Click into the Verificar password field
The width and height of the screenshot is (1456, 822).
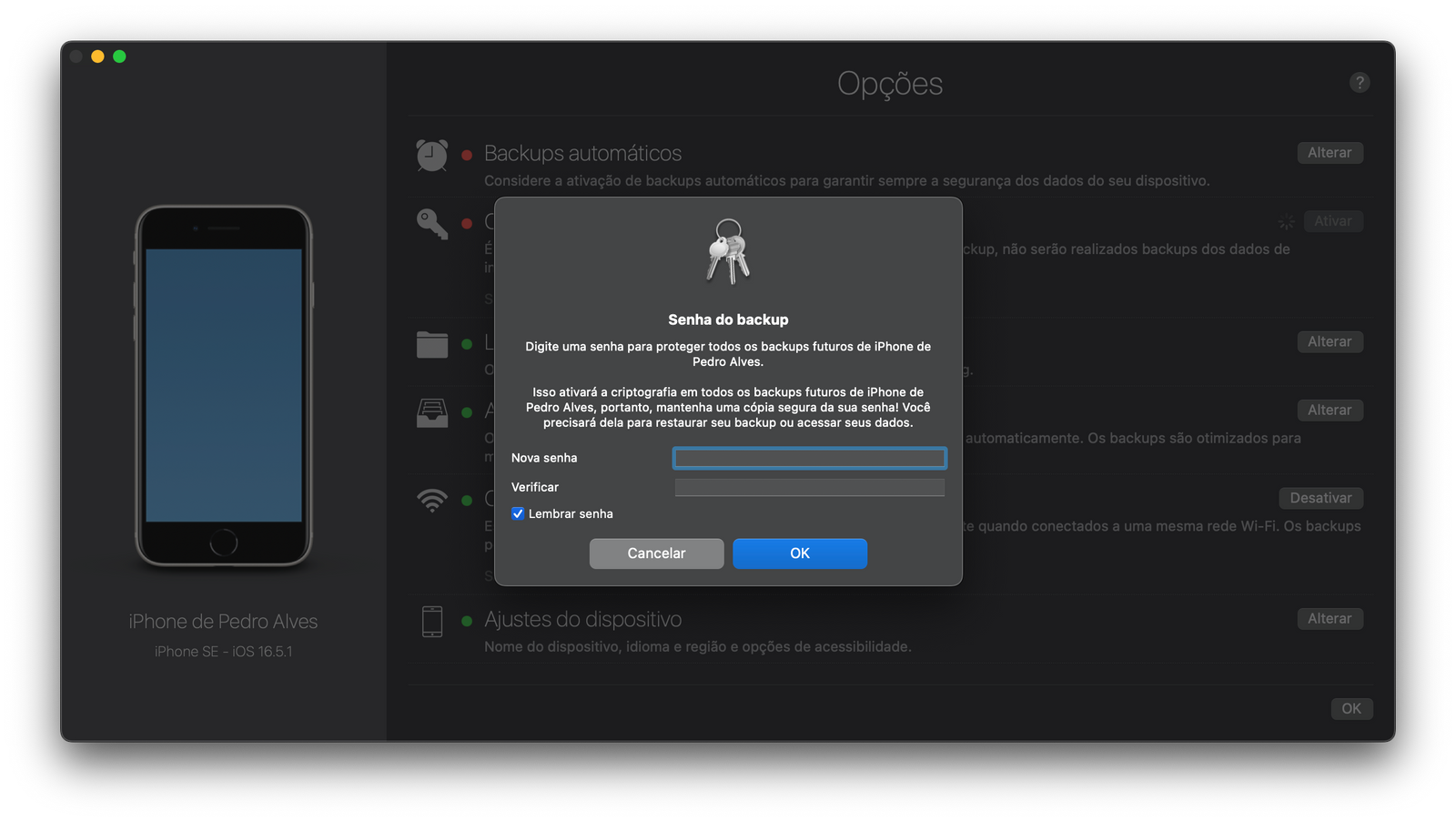(810, 487)
